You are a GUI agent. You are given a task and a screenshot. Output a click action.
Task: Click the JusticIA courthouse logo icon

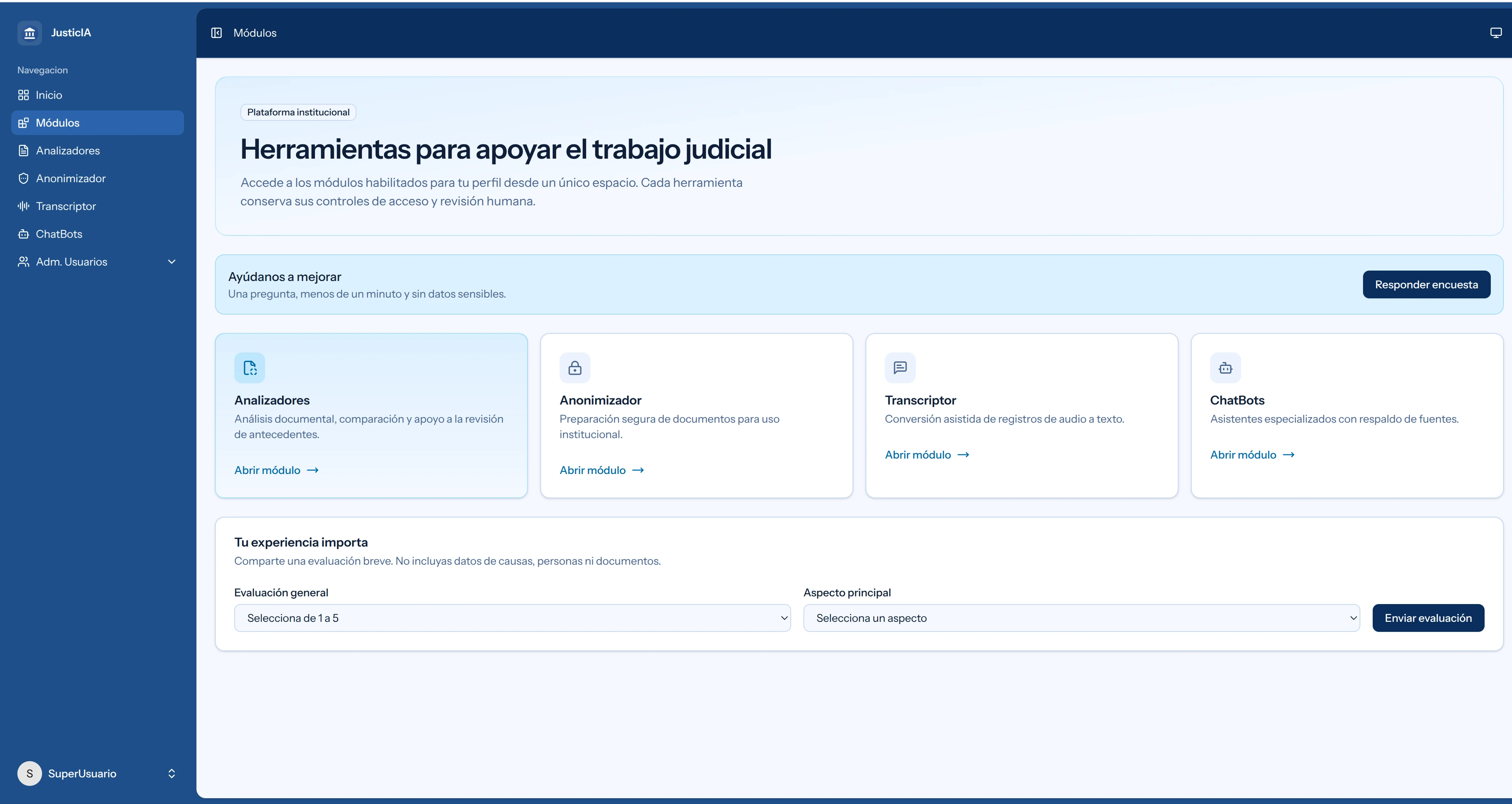(29, 33)
